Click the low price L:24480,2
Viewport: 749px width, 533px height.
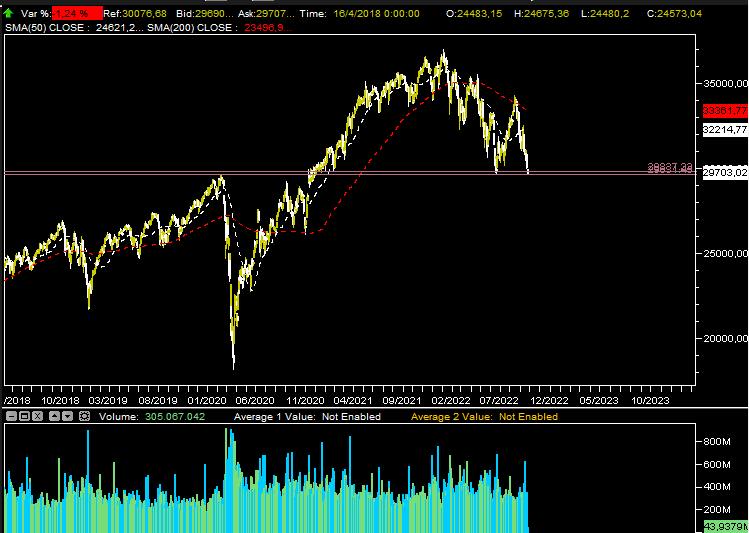[604, 14]
